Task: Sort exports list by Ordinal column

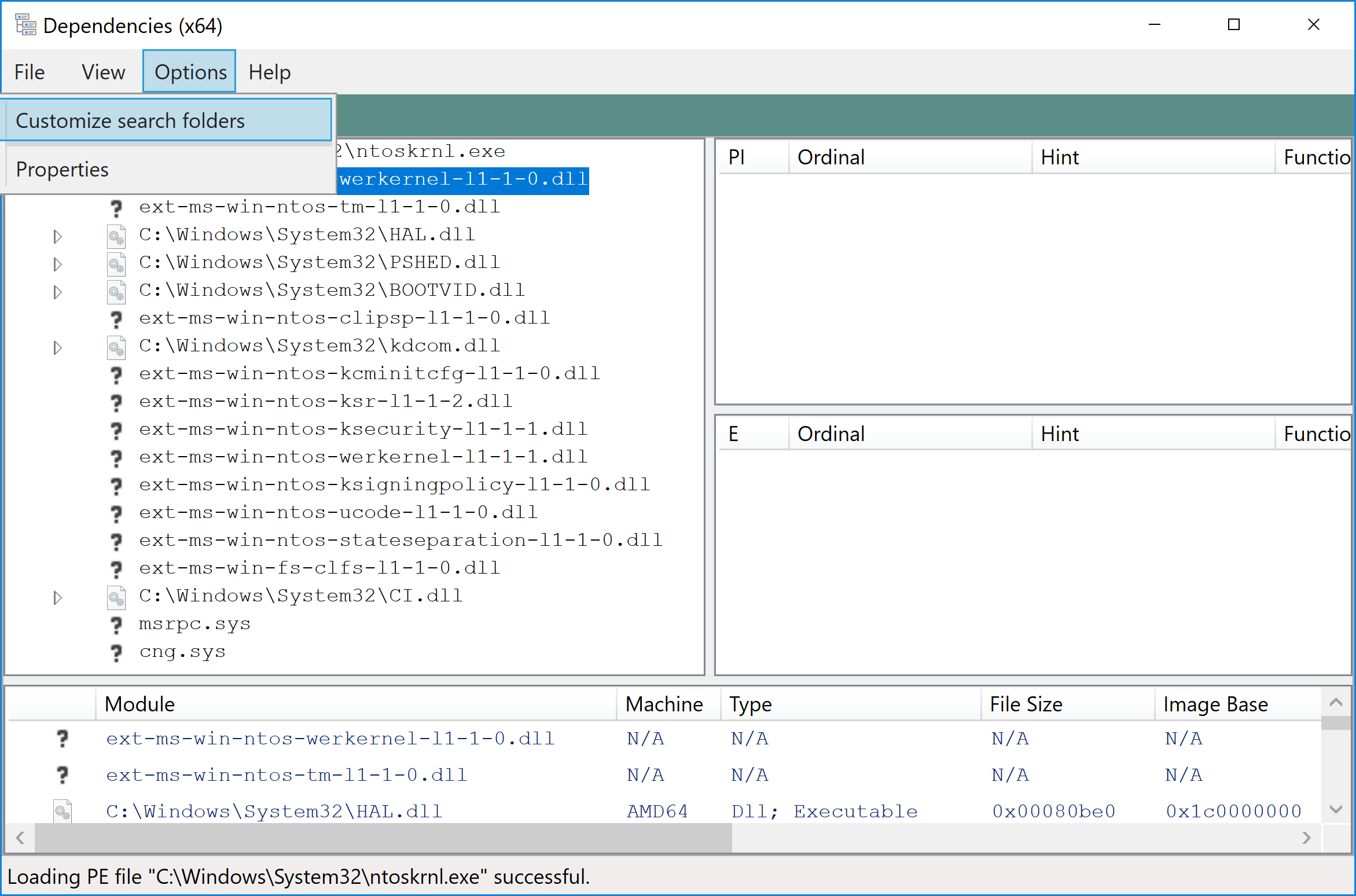Action: click(x=910, y=434)
